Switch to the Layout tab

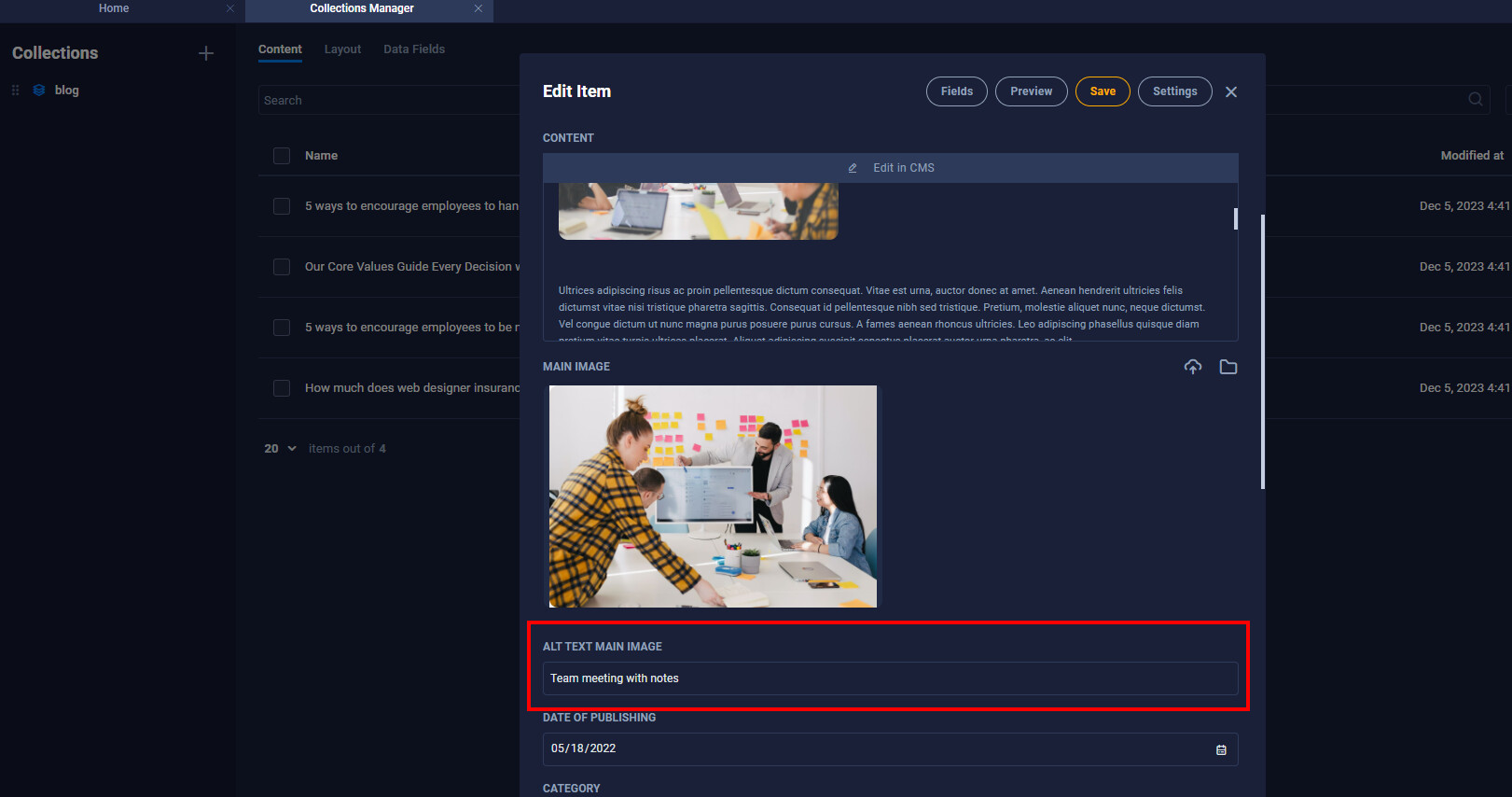(342, 49)
